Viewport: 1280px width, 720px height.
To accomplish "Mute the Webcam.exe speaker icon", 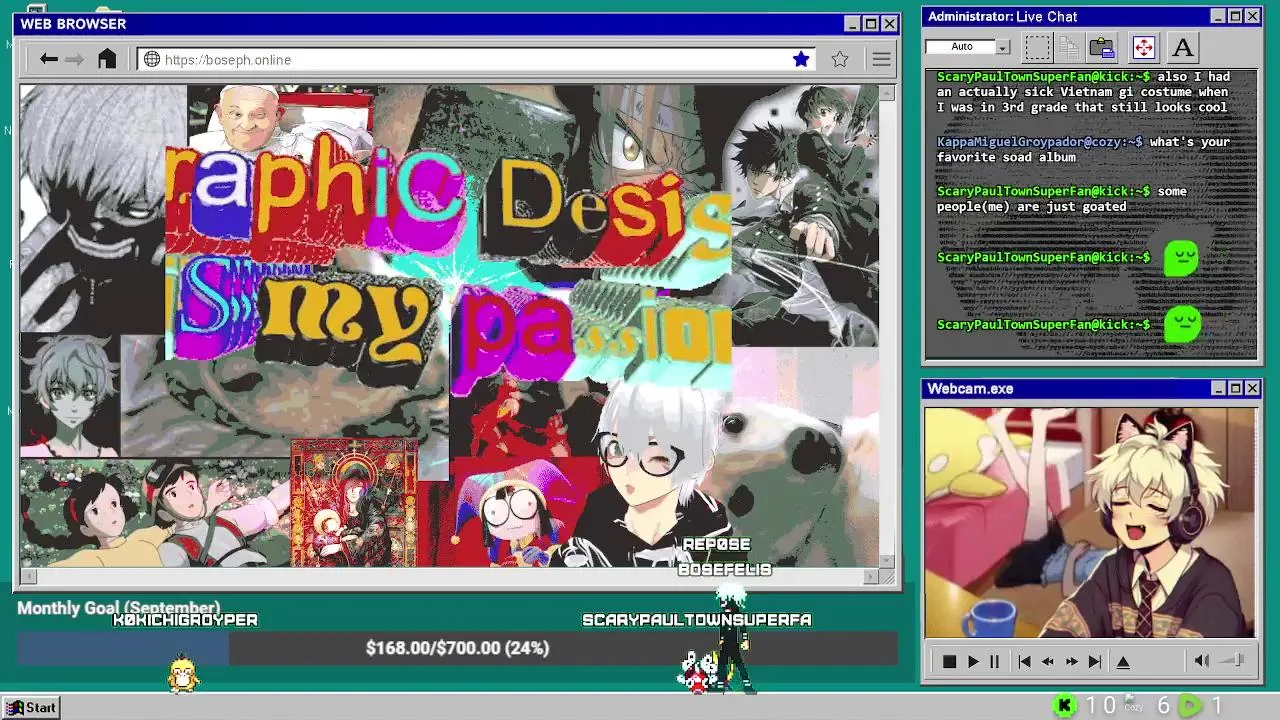I will pyautogui.click(x=1202, y=660).
